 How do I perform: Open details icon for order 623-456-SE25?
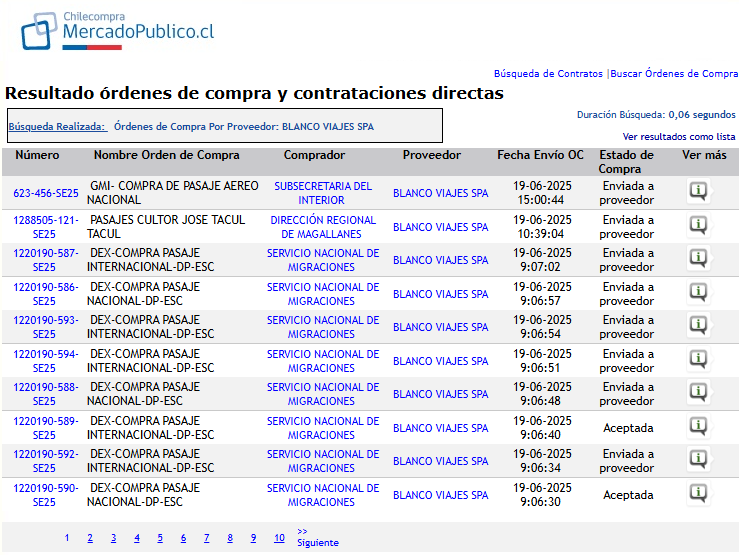coord(699,192)
